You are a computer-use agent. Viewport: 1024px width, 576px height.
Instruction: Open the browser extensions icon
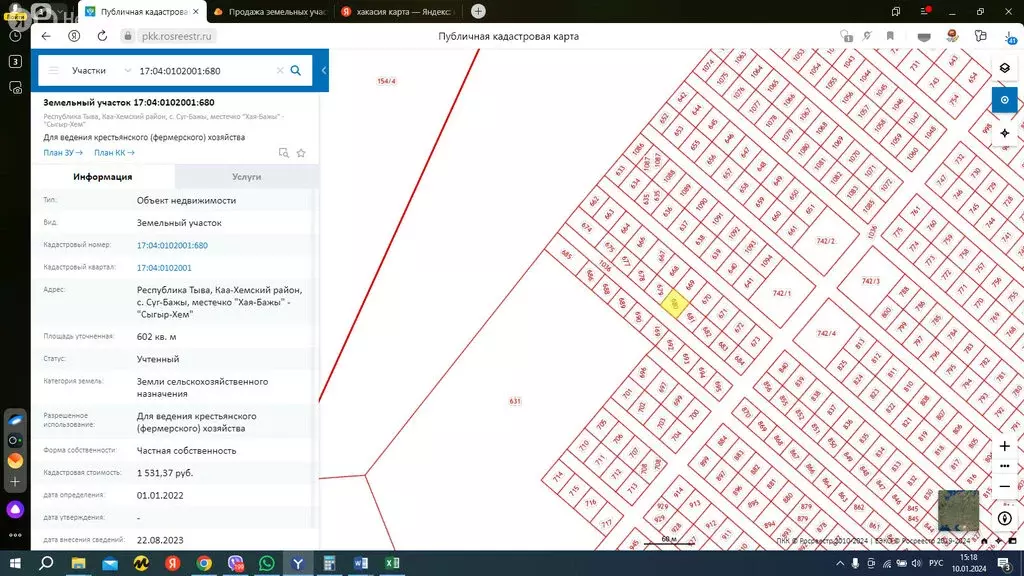[980, 36]
